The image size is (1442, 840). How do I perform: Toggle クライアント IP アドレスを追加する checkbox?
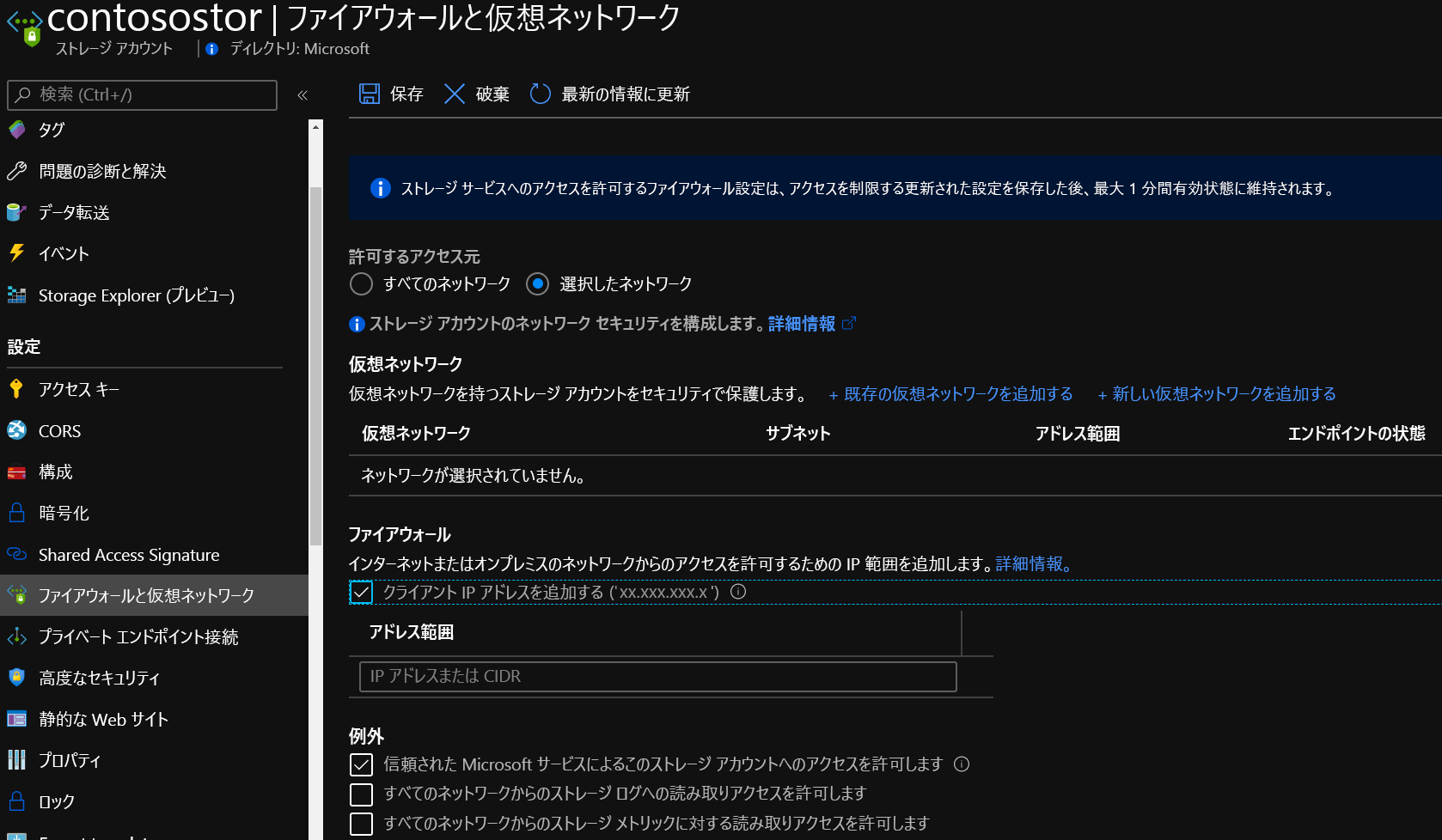361,592
